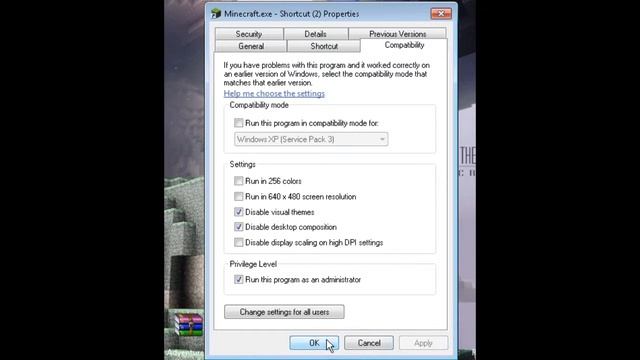
Task: Click 'Help me choose the settings' link
Action: pos(274,93)
